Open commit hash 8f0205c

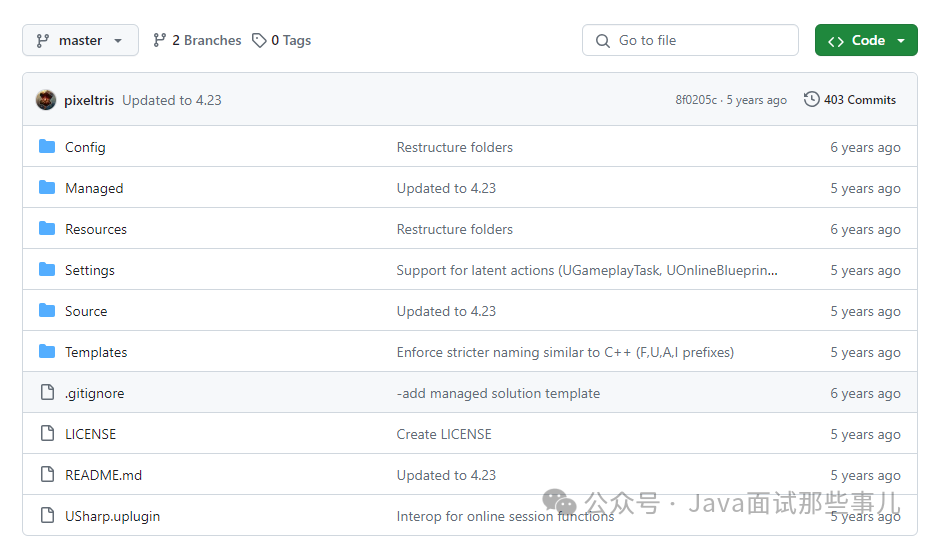tap(696, 100)
